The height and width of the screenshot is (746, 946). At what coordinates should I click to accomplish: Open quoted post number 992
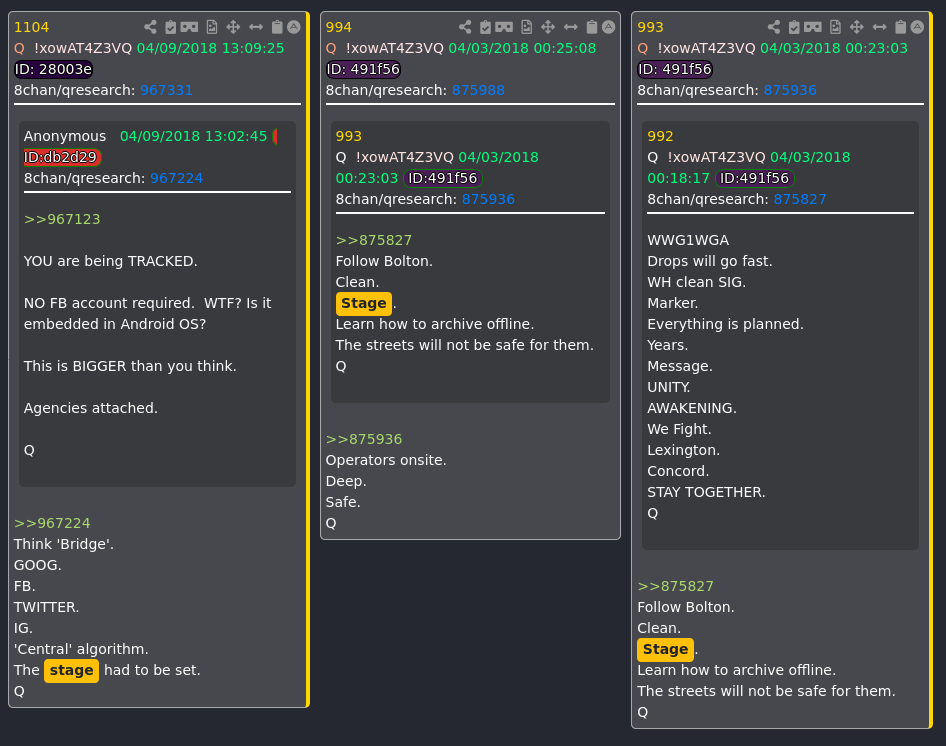pyautogui.click(x=661, y=136)
